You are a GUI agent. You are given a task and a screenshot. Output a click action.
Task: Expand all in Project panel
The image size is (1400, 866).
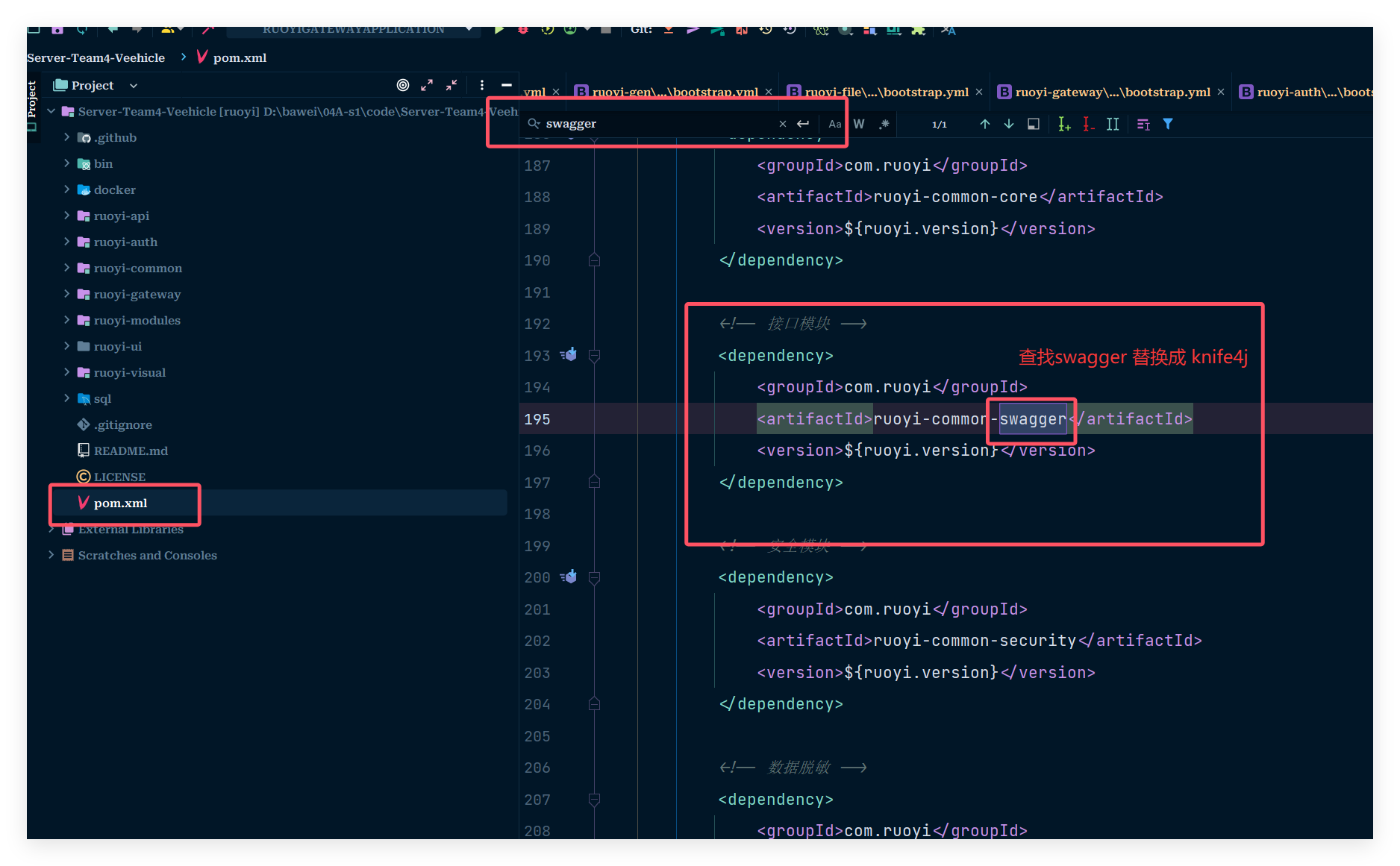427,85
